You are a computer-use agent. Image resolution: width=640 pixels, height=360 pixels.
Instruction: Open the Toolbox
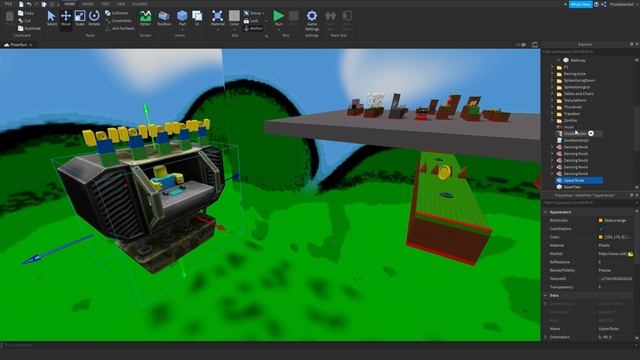pos(164,18)
